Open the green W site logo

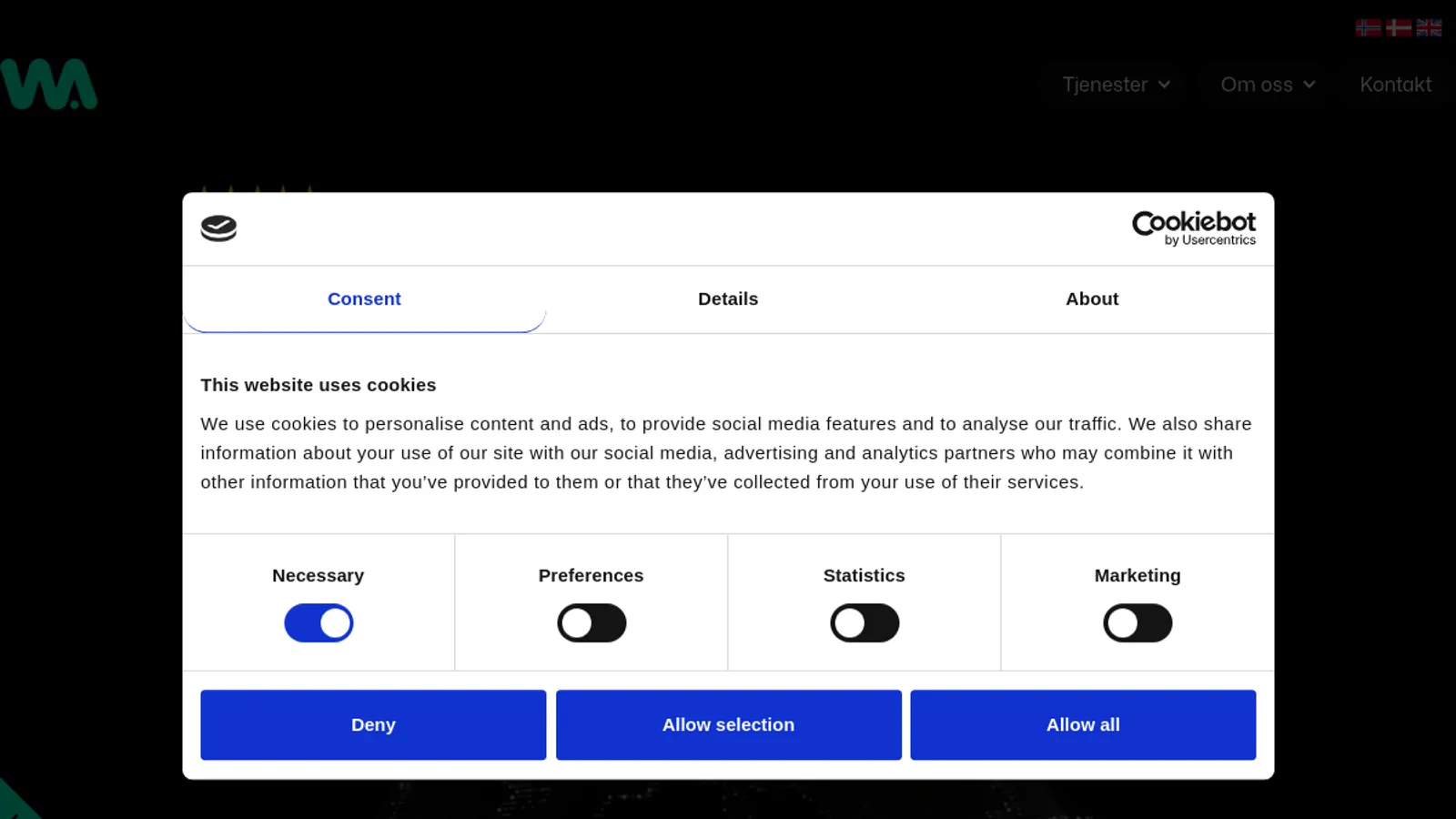[48, 84]
